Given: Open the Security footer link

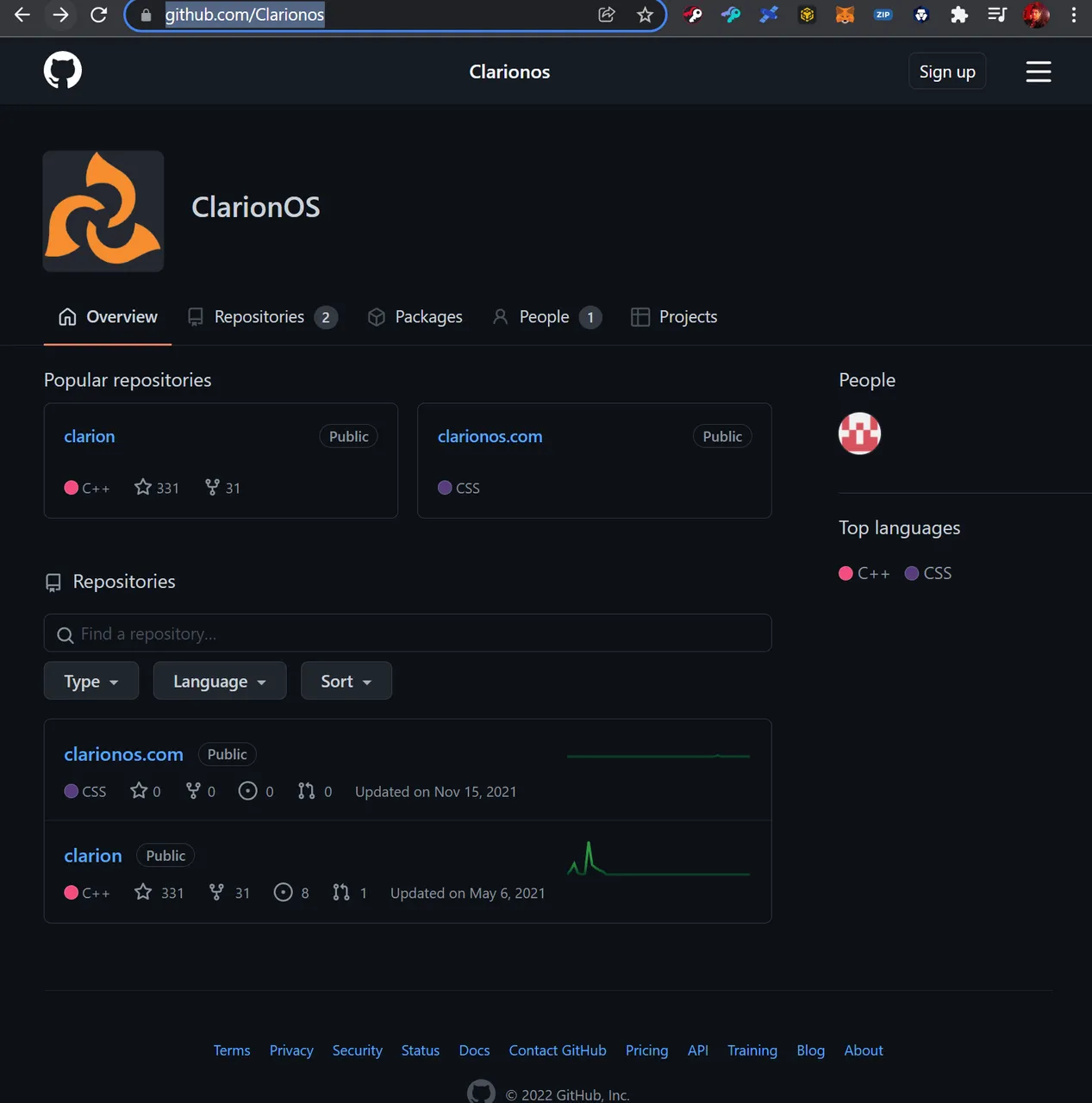Looking at the screenshot, I should (358, 1050).
